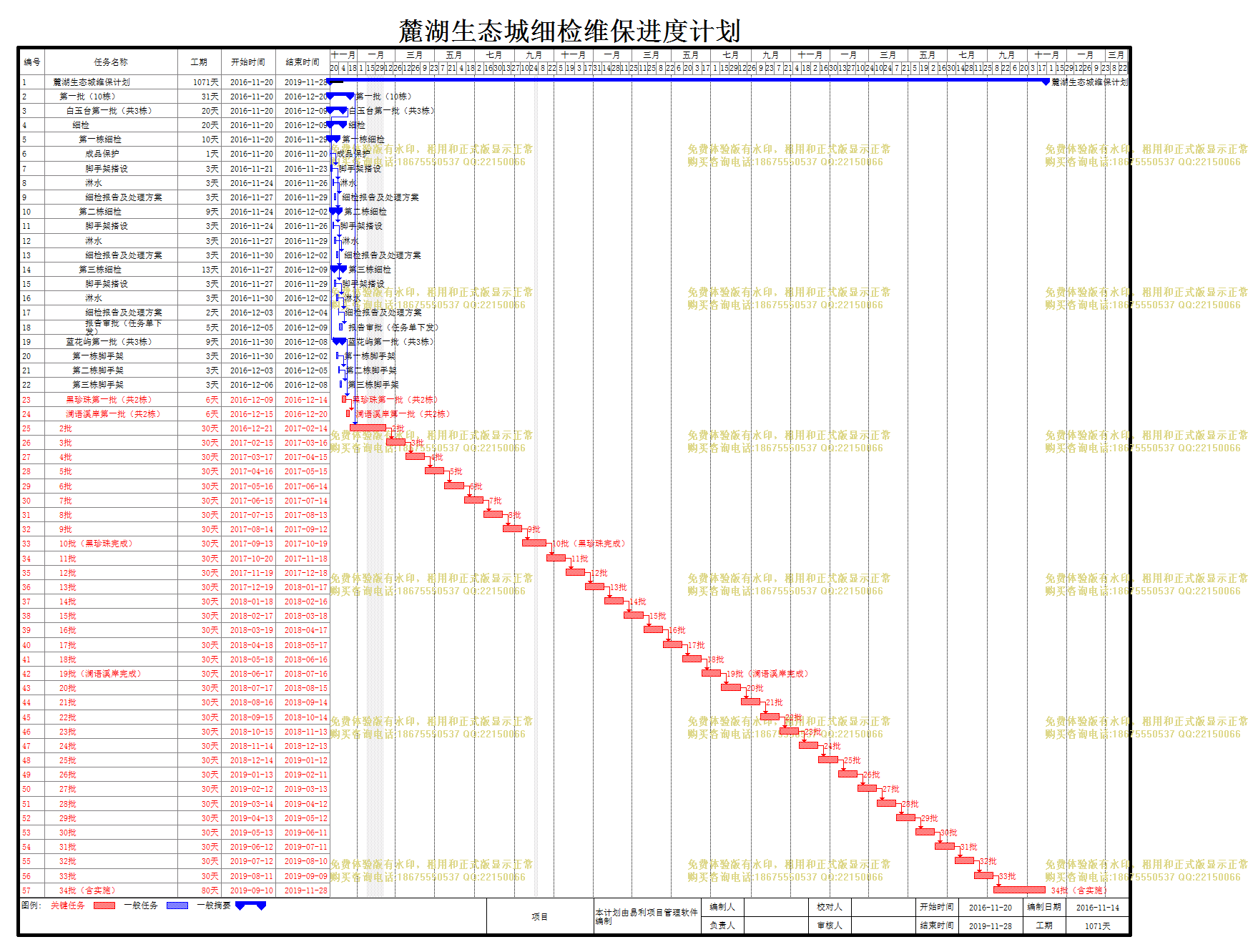Select the red Gantt bar for 10批（黑珍珠完成）
Screen dimensions: 1248x952
[x=534, y=543]
